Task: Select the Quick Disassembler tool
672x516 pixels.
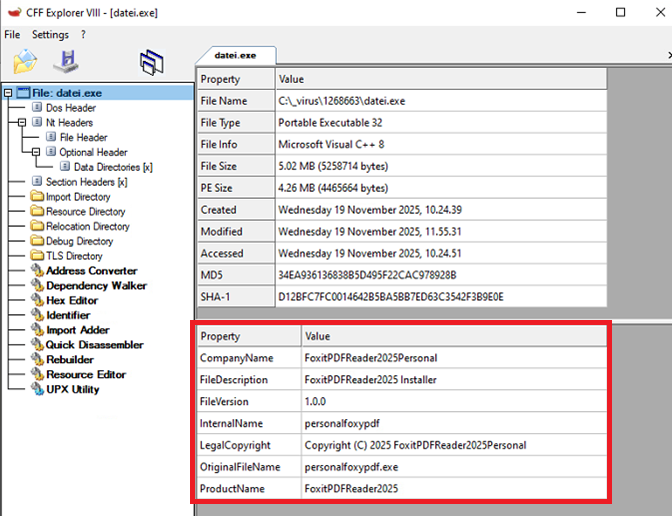Action: click(94, 345)
